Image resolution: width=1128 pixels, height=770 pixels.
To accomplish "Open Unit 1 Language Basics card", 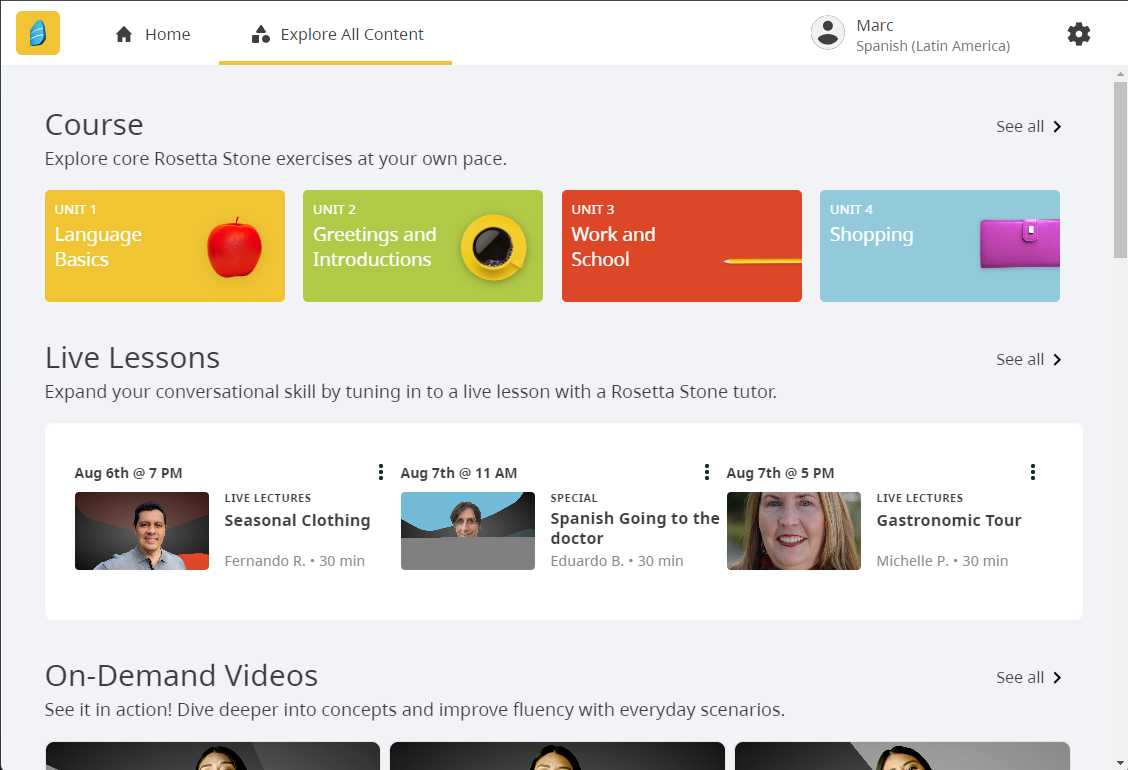I will 165,246.
